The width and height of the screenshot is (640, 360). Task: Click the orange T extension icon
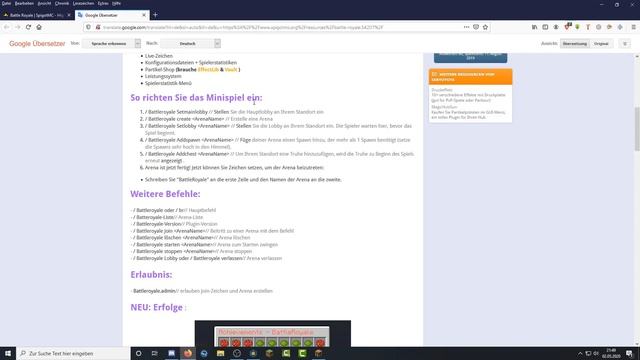click(x=588, y=27)
